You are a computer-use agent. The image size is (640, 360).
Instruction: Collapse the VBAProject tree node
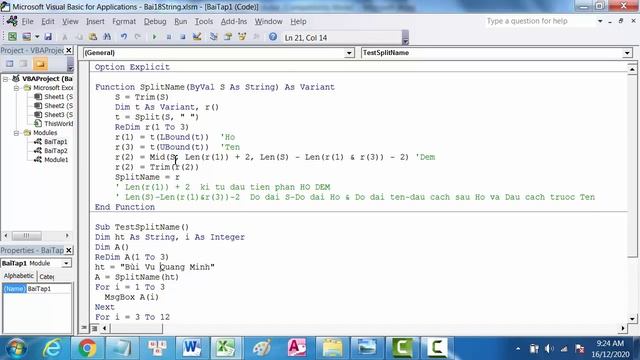5,79
